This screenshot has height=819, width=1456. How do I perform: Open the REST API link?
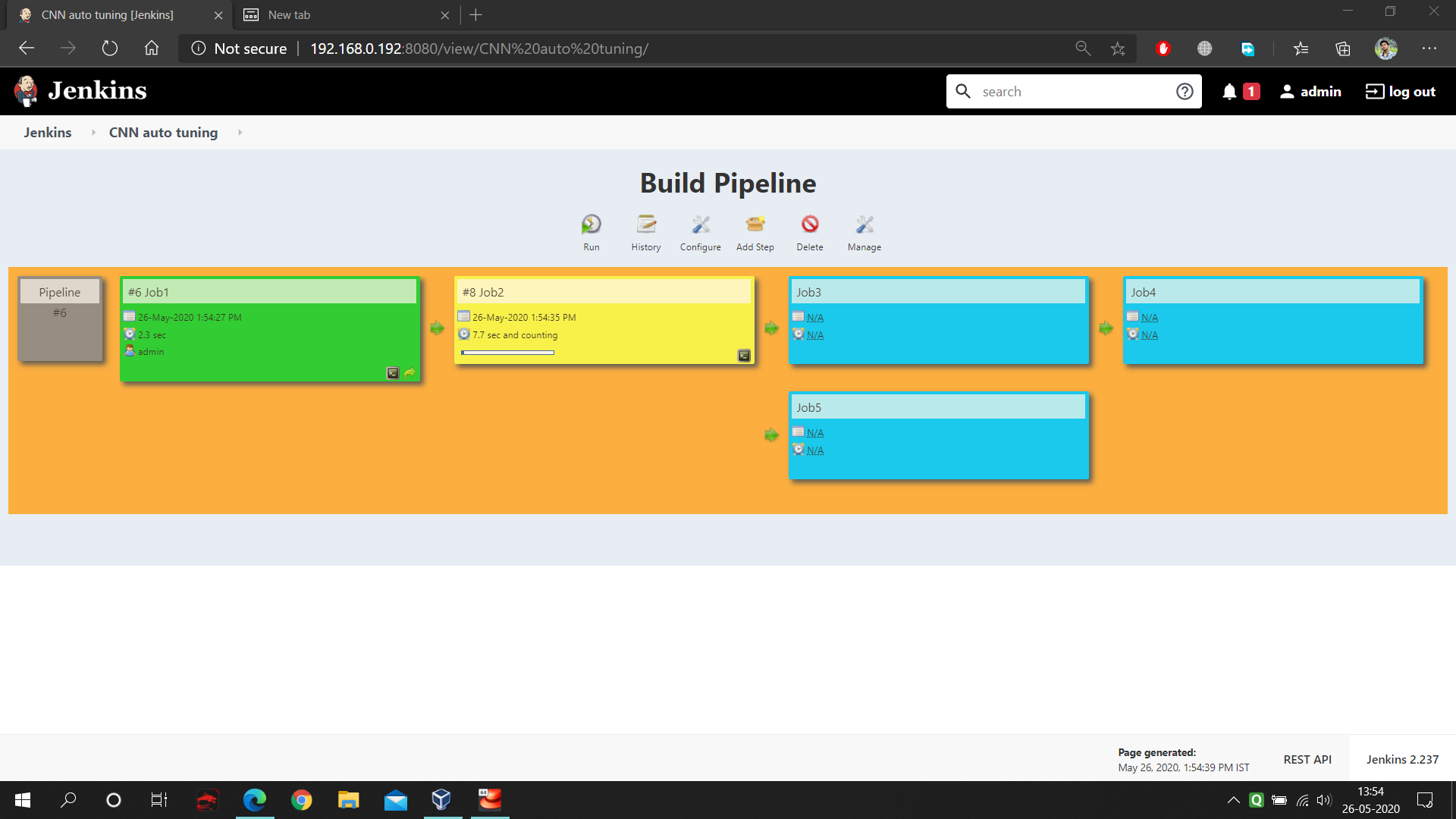[x=1307, y=759]
